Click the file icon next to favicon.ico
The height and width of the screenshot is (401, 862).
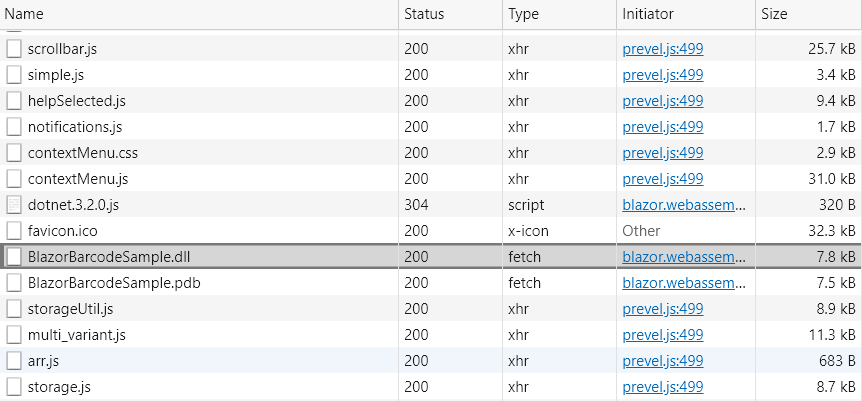14,231
